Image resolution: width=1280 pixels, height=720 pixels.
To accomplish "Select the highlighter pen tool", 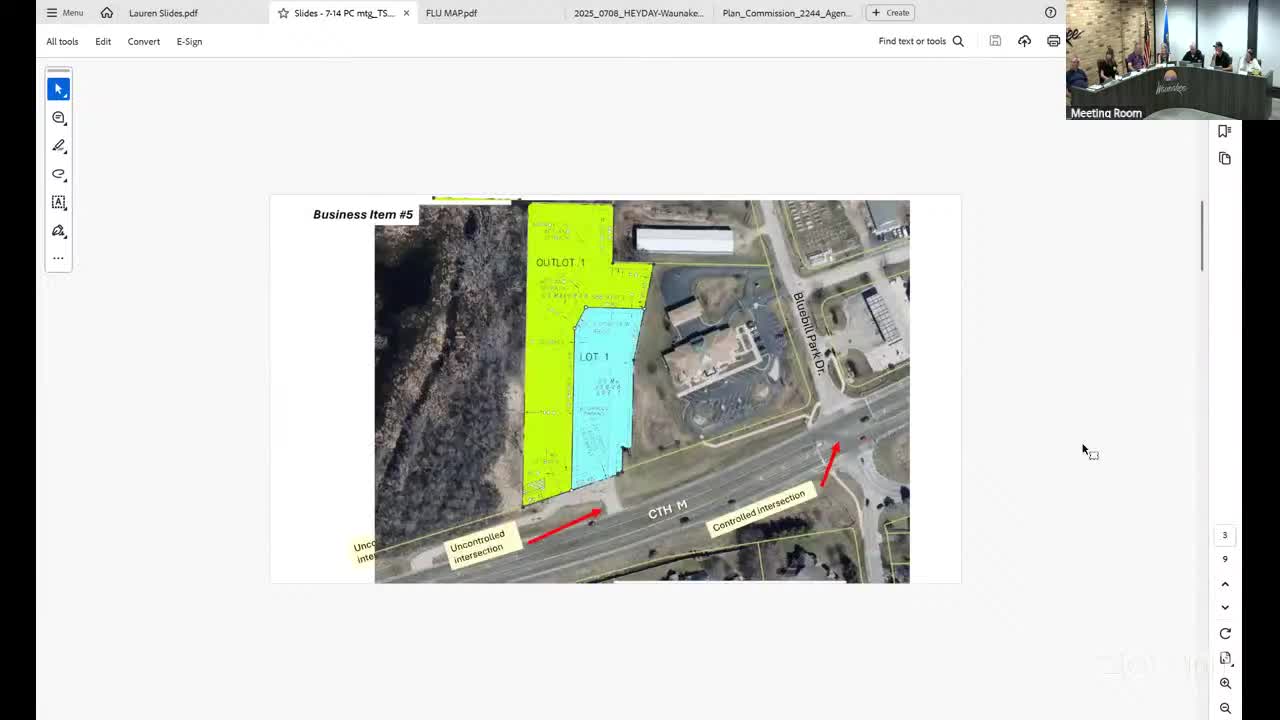I will (x=58, y=146).
